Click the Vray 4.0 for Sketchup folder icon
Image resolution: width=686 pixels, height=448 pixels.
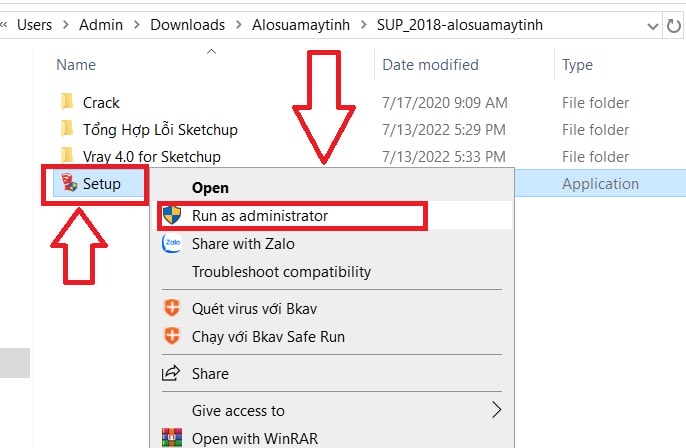click(x=67, y=155)
